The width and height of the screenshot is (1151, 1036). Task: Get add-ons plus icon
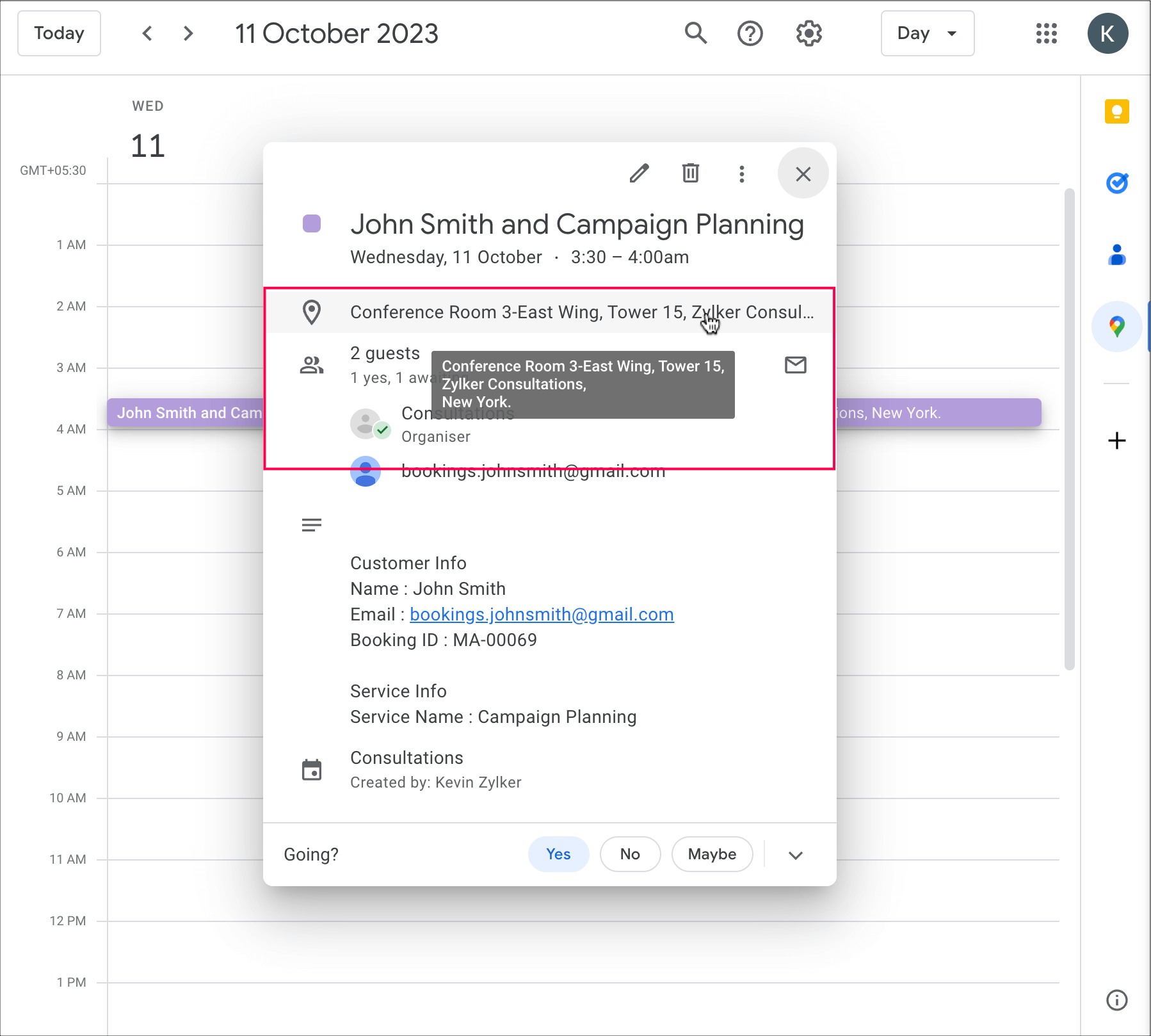click(x=1117, y=441)
